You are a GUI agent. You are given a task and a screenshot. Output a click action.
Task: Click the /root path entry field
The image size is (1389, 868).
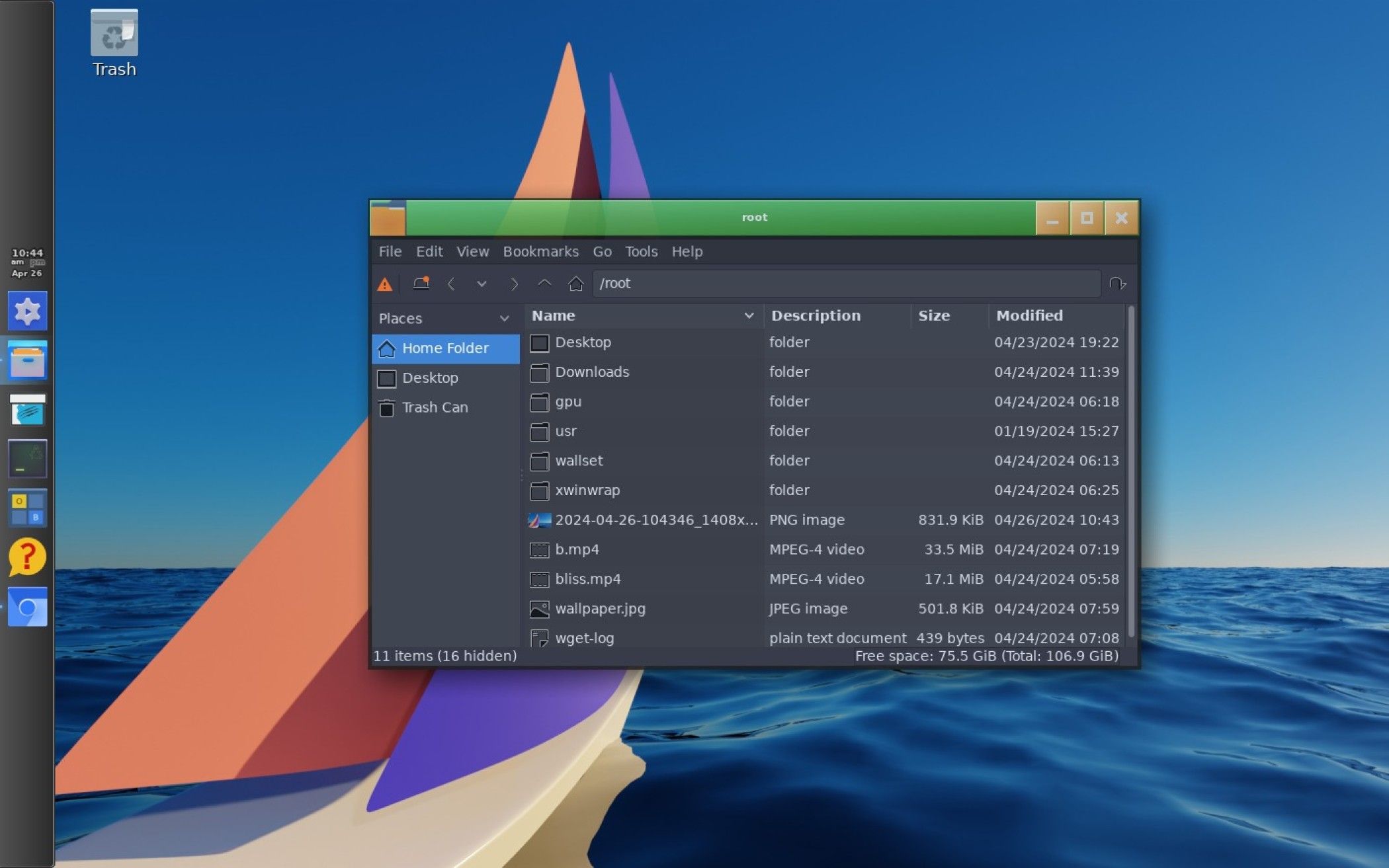(847, 284)
